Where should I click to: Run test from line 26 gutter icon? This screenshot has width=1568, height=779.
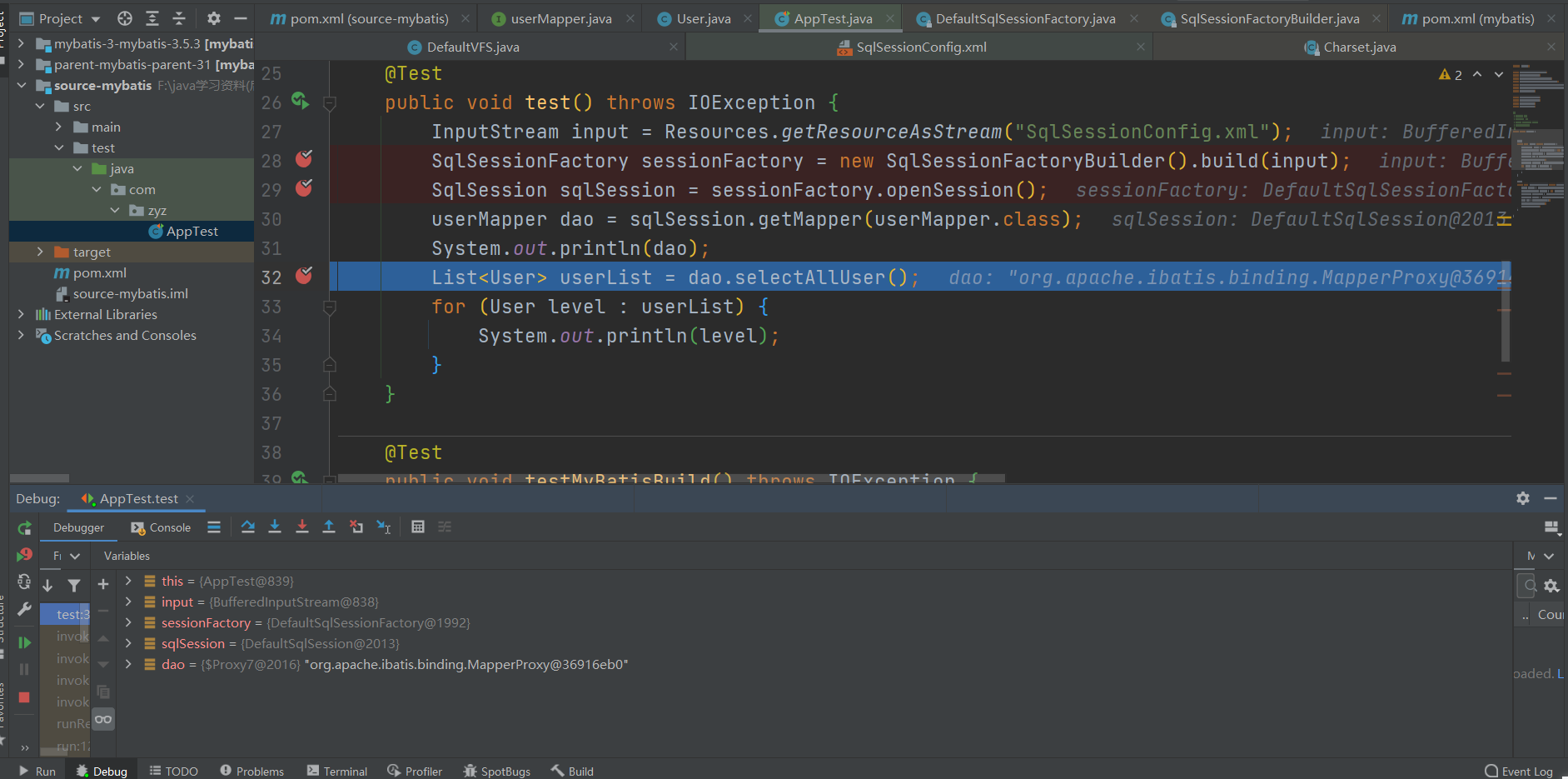point(301,102)
